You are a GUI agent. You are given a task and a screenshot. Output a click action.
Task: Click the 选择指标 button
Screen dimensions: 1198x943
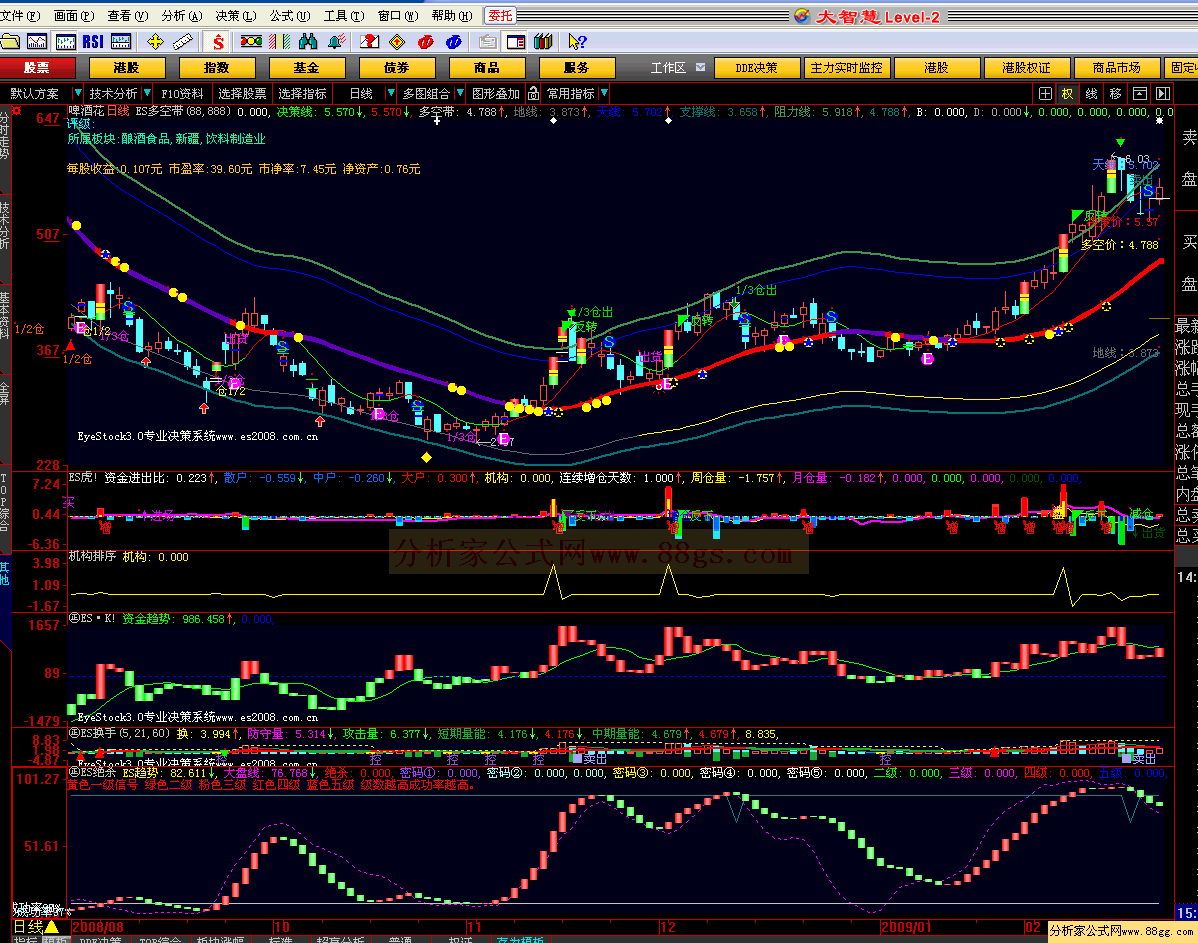click(x=302, y=93)
